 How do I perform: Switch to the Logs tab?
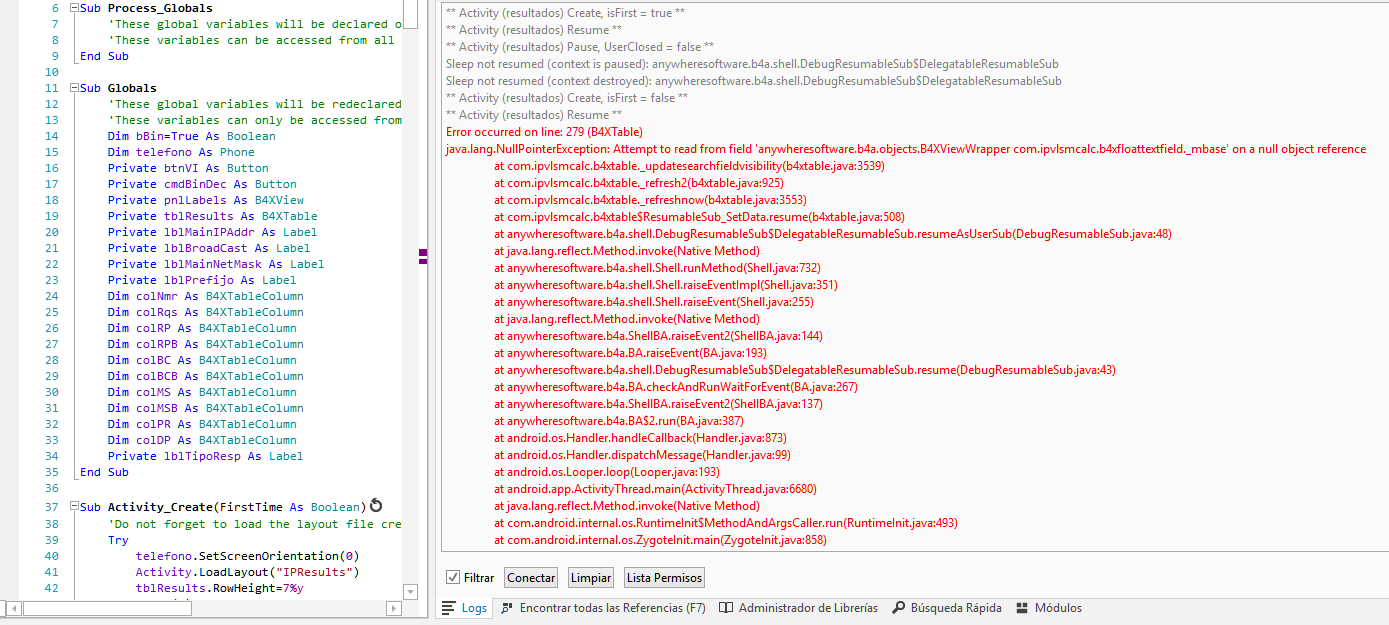tap(466, 608)
